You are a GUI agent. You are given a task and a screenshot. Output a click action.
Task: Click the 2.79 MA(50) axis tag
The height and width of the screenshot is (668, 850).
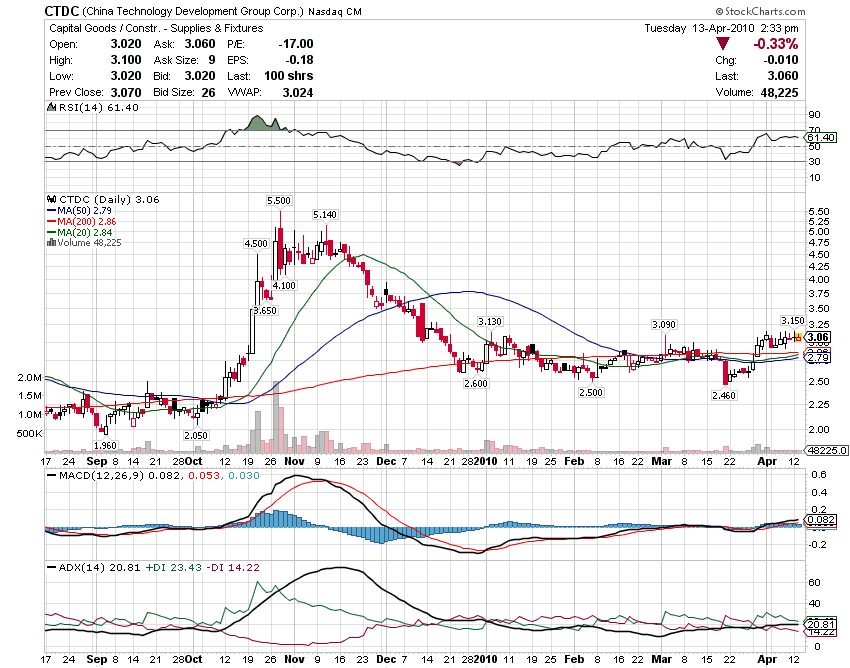click(817, 358)
